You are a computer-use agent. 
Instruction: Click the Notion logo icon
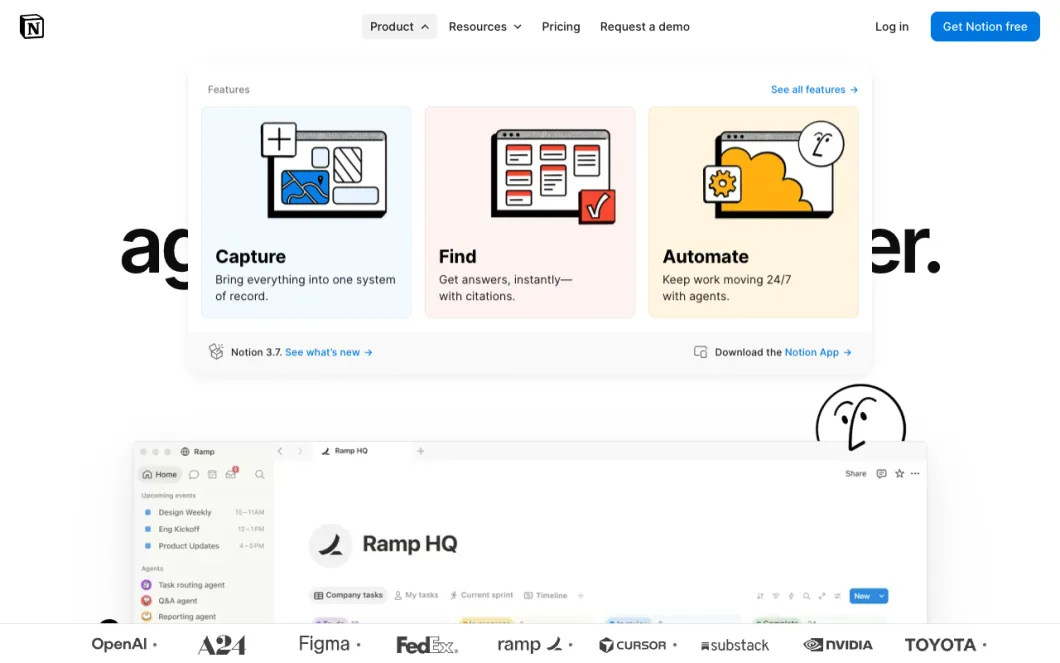(32, 26)
